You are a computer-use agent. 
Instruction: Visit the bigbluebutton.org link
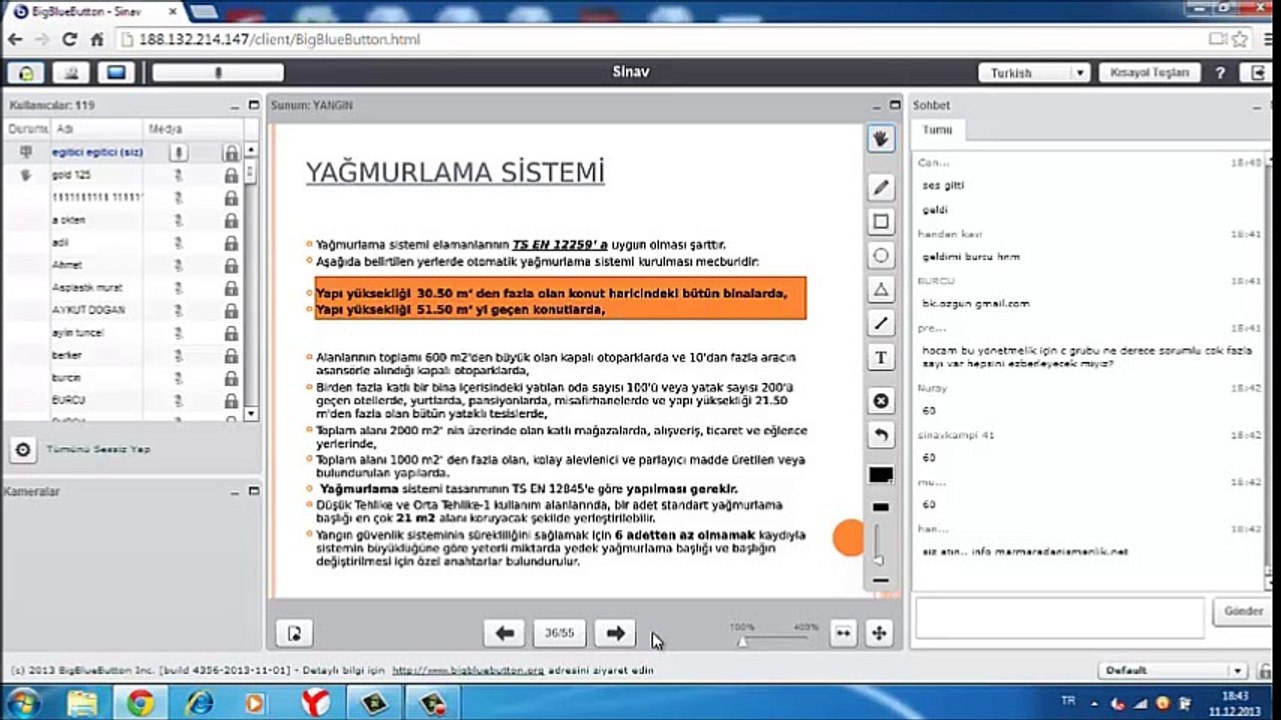(x=467, y=670)
